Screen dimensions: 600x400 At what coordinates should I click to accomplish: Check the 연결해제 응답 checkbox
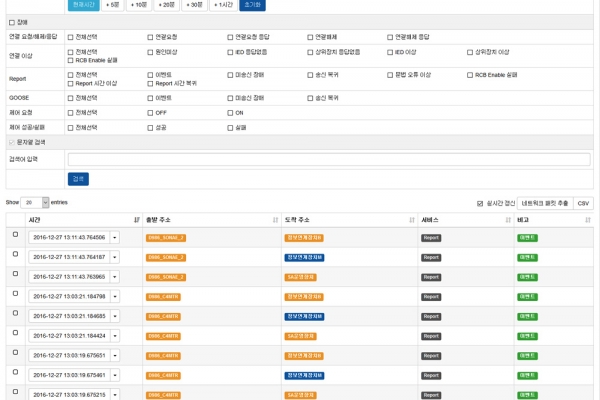[390, 37]
